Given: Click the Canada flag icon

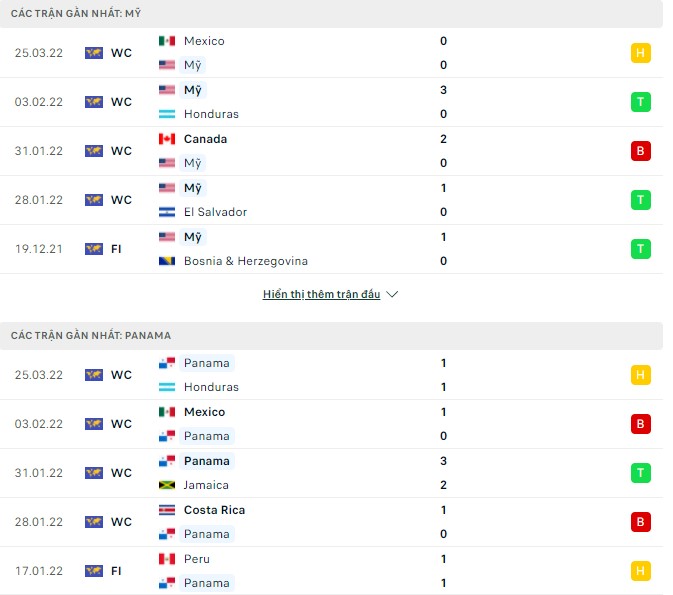Looking at the screenshot, I should (167, 139).
